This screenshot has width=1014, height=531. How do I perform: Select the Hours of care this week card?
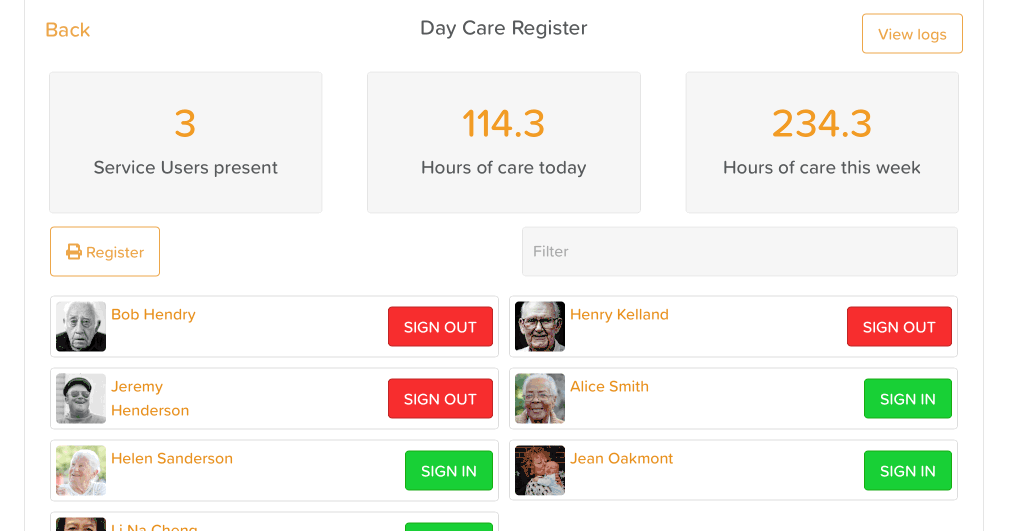(x=821, y=142)
